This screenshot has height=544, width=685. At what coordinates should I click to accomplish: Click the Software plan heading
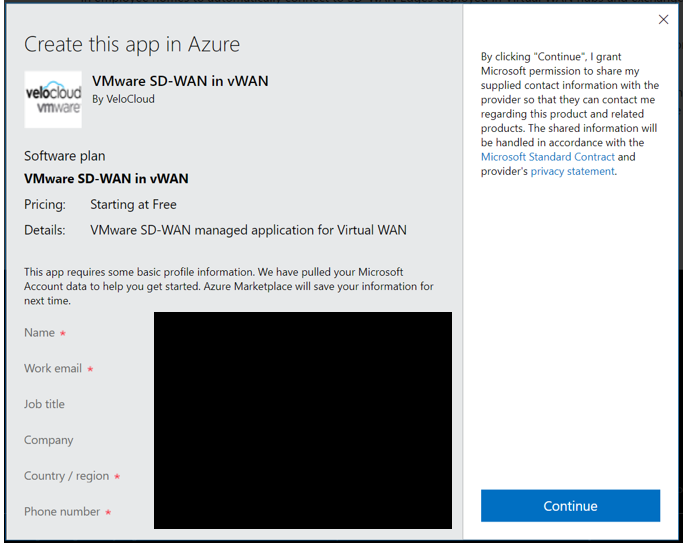pyautogui.click(x=65, y=156)
